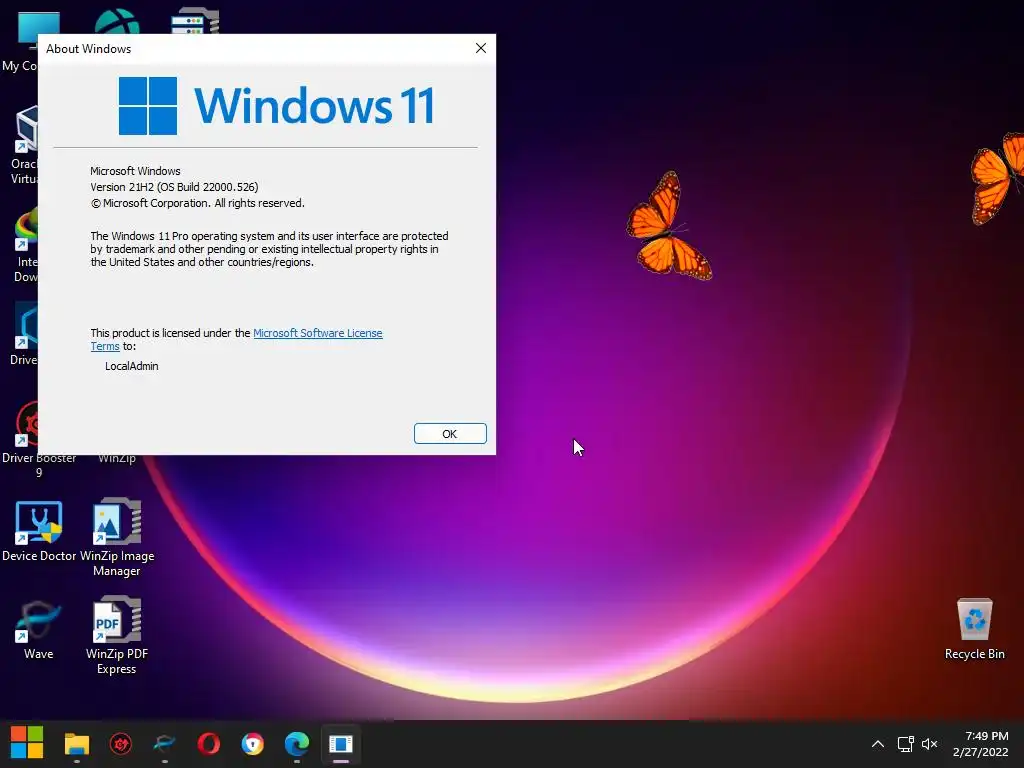Select the Recycle Bin desktop icon
Image resolution: width=1024 pixels, height=768 pixels.
pyautogui.click(x=974, y=629)
